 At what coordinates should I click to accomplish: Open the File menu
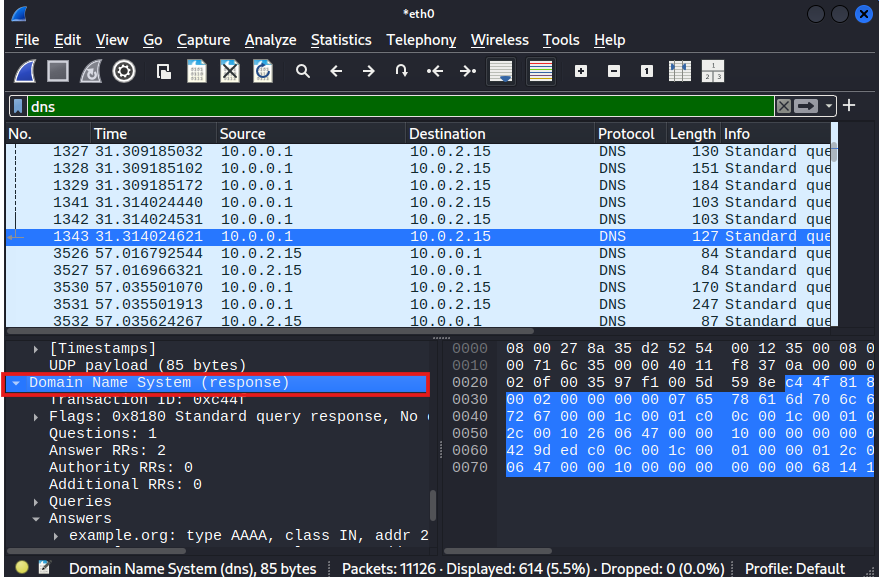click(x=27, y=40)
